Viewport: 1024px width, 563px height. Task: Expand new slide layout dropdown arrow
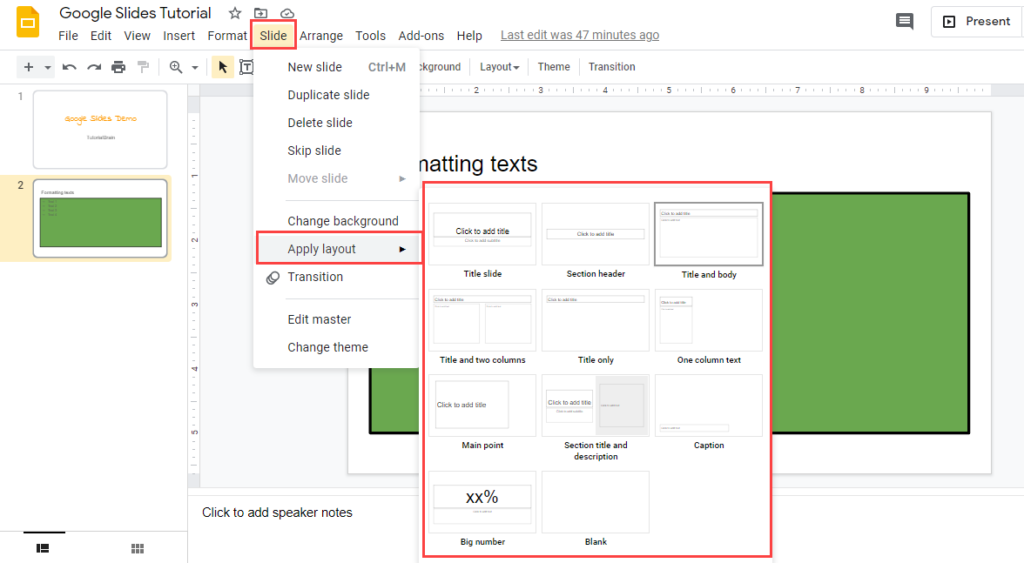(x=47, y=67)
